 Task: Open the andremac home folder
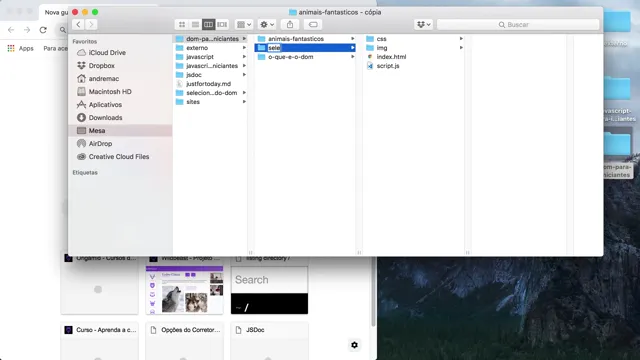(104, 79)
